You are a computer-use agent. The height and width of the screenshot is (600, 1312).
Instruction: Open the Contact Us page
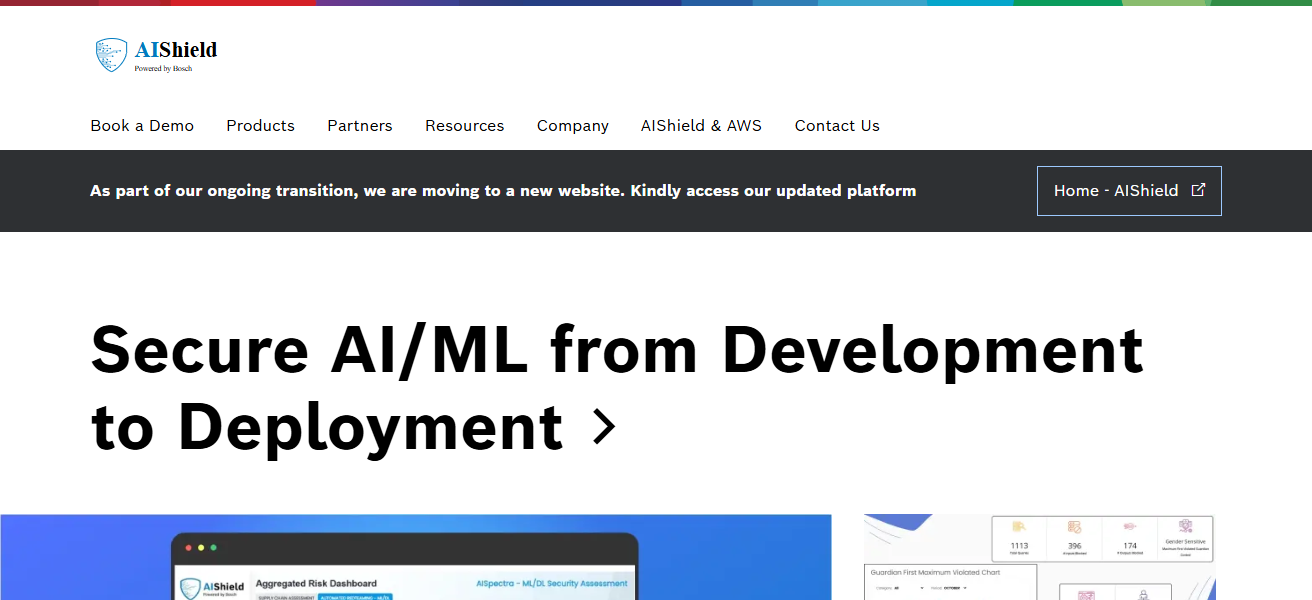pos(837,126)
